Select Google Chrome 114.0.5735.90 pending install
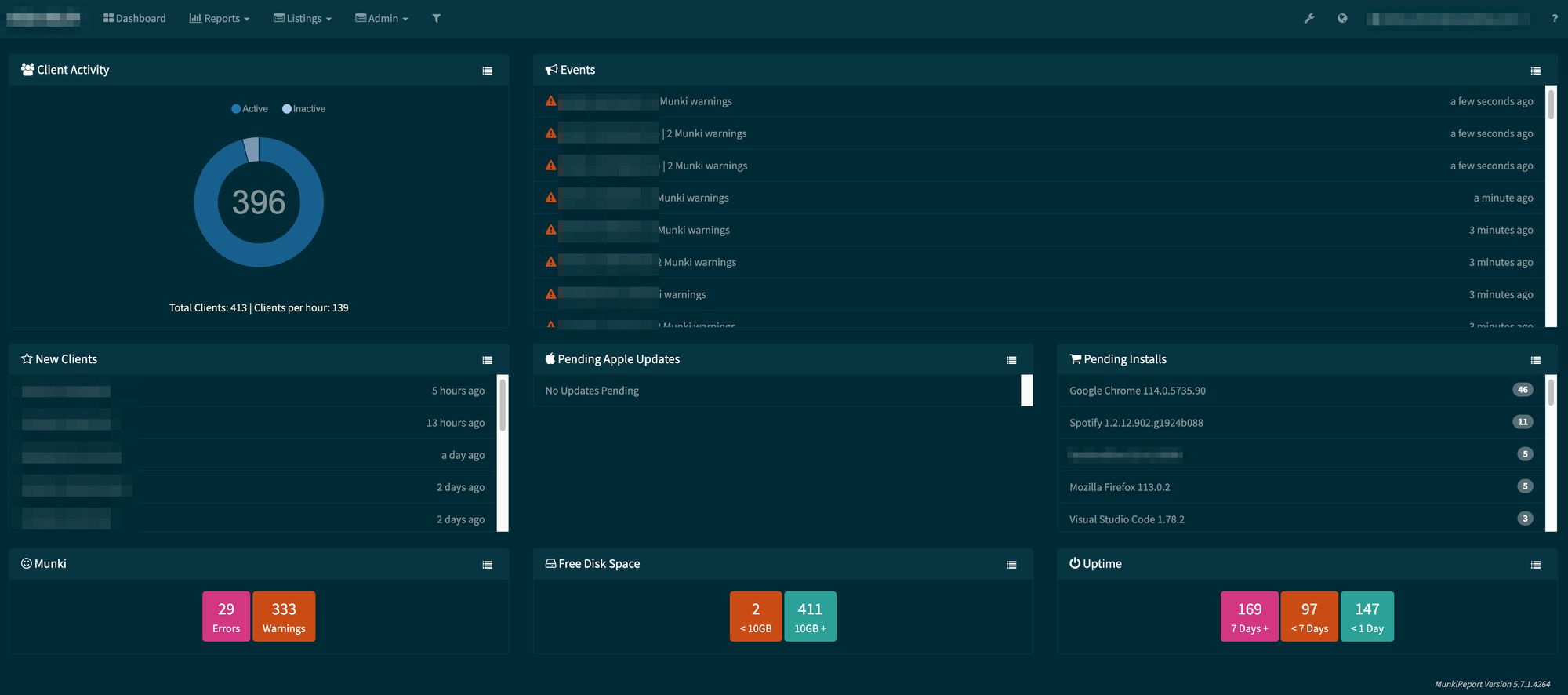The height and width of the screenshot is (695, 1568). 1137,391
